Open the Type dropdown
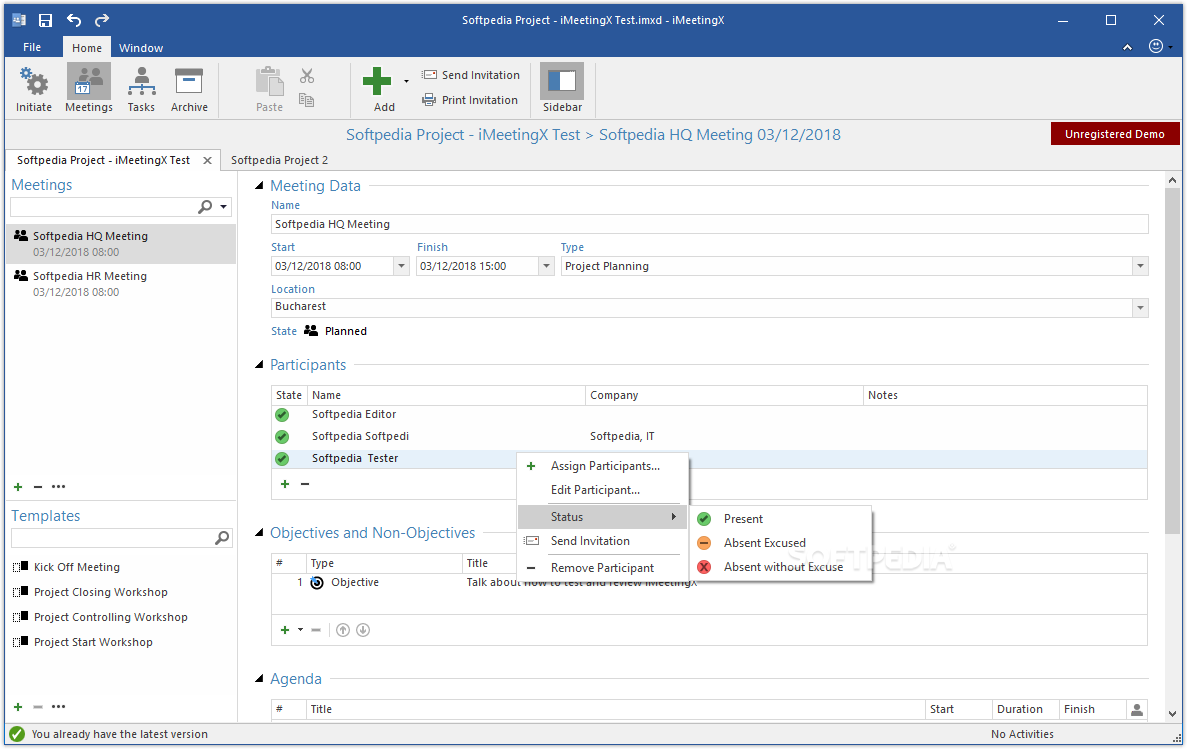1187x749 pixels. pos(1140,267)
